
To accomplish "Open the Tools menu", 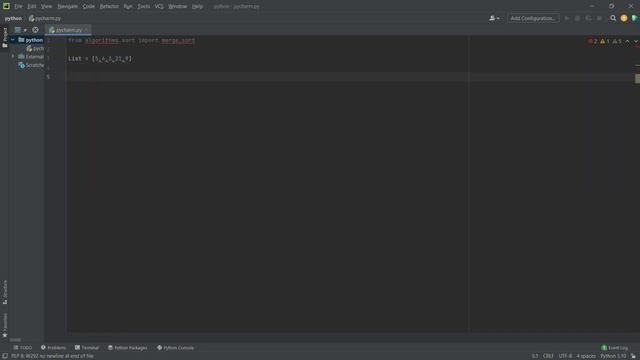I will pos(144,7).
